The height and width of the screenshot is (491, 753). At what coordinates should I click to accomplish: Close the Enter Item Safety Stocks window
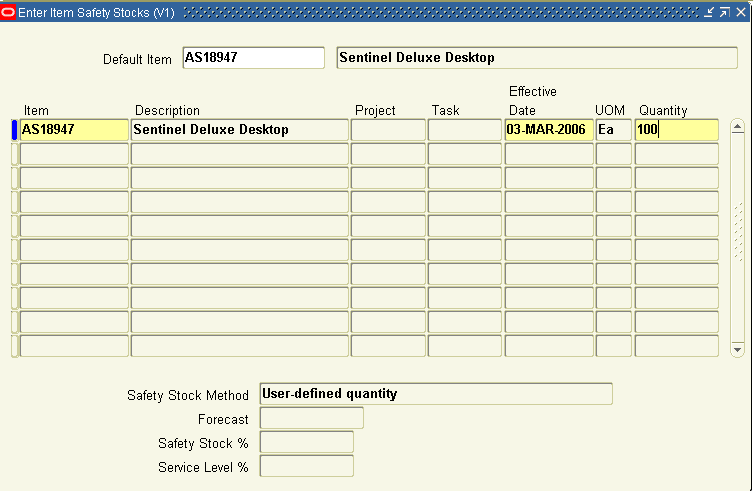(741, 12)
